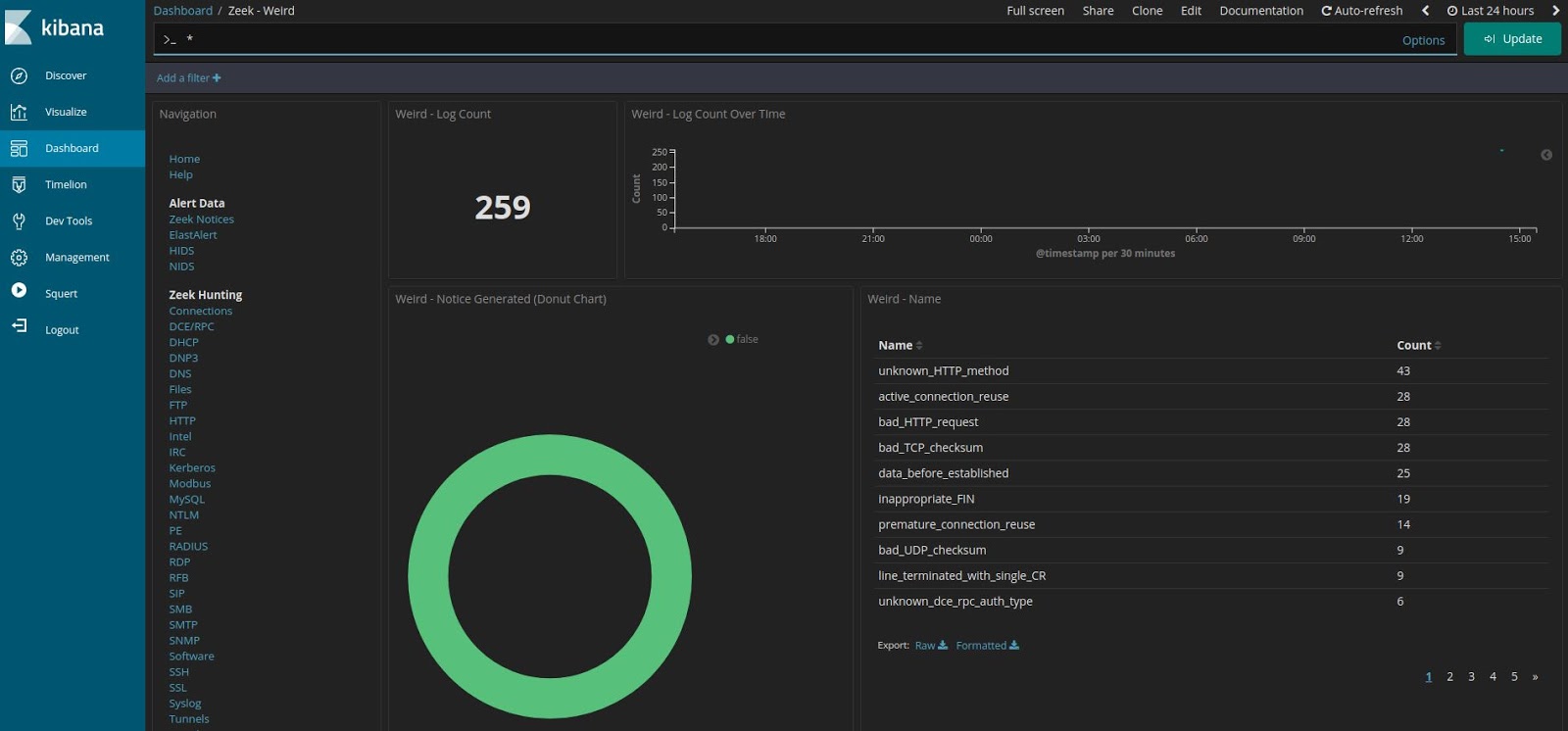The height and width of the screenshot is (731, 1568).
Task: Go to table page 3
Action: 1471,676
